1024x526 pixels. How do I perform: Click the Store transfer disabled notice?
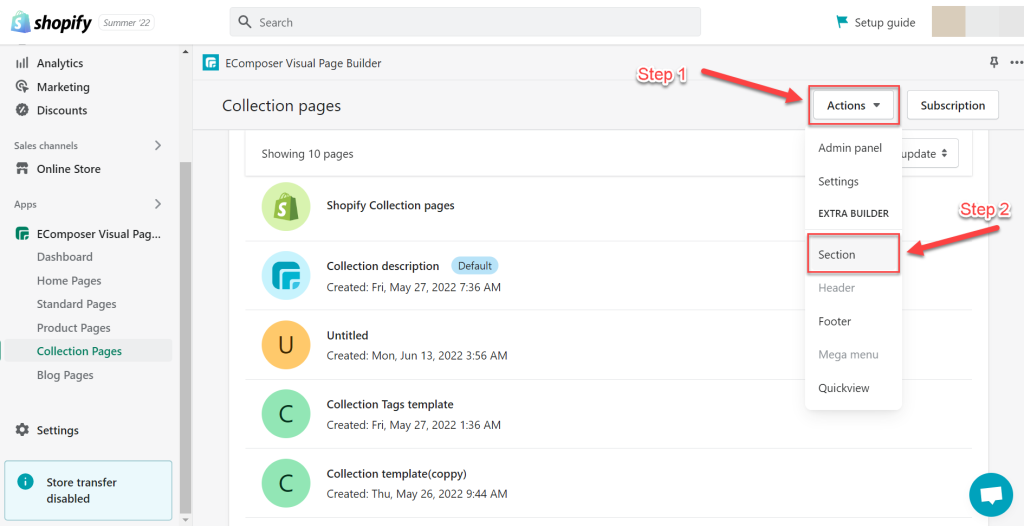(x=88, y=491)
